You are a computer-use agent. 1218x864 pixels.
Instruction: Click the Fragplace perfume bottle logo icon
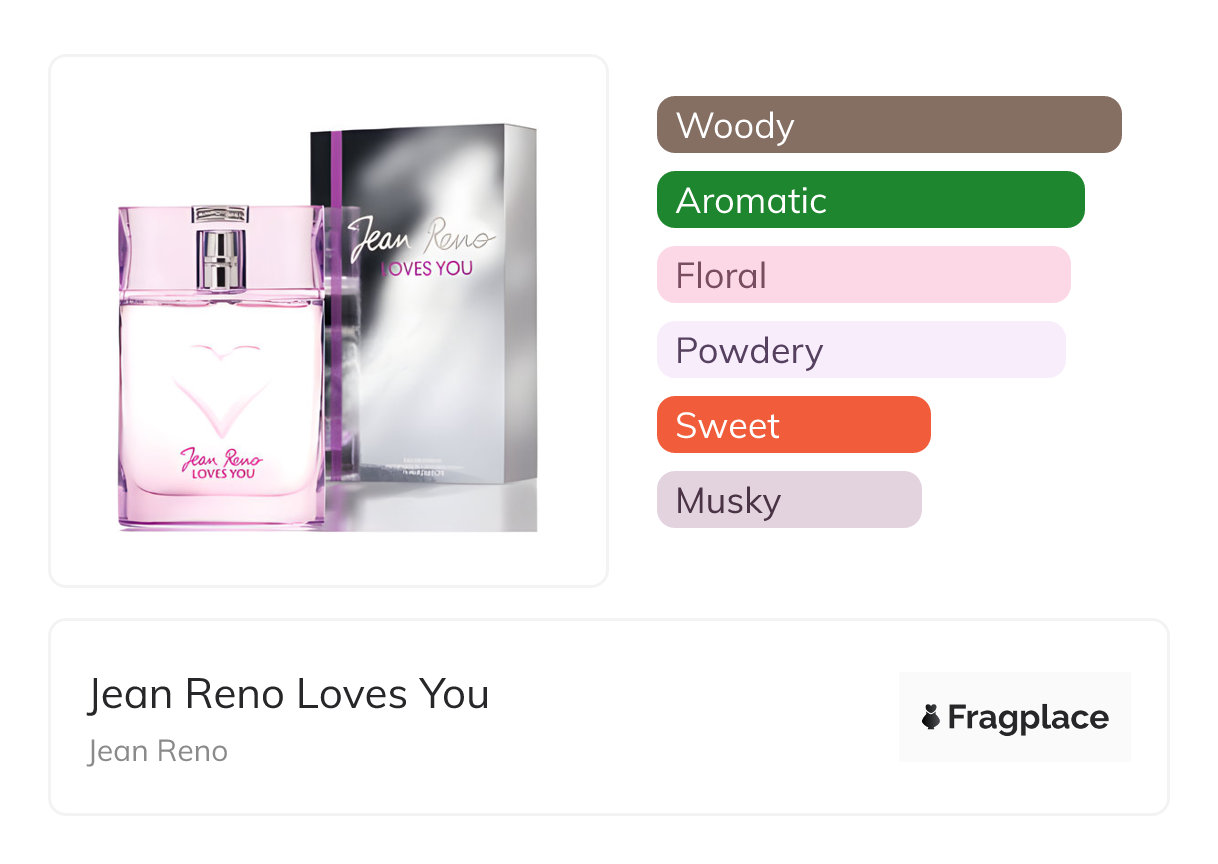coord(931,717)
